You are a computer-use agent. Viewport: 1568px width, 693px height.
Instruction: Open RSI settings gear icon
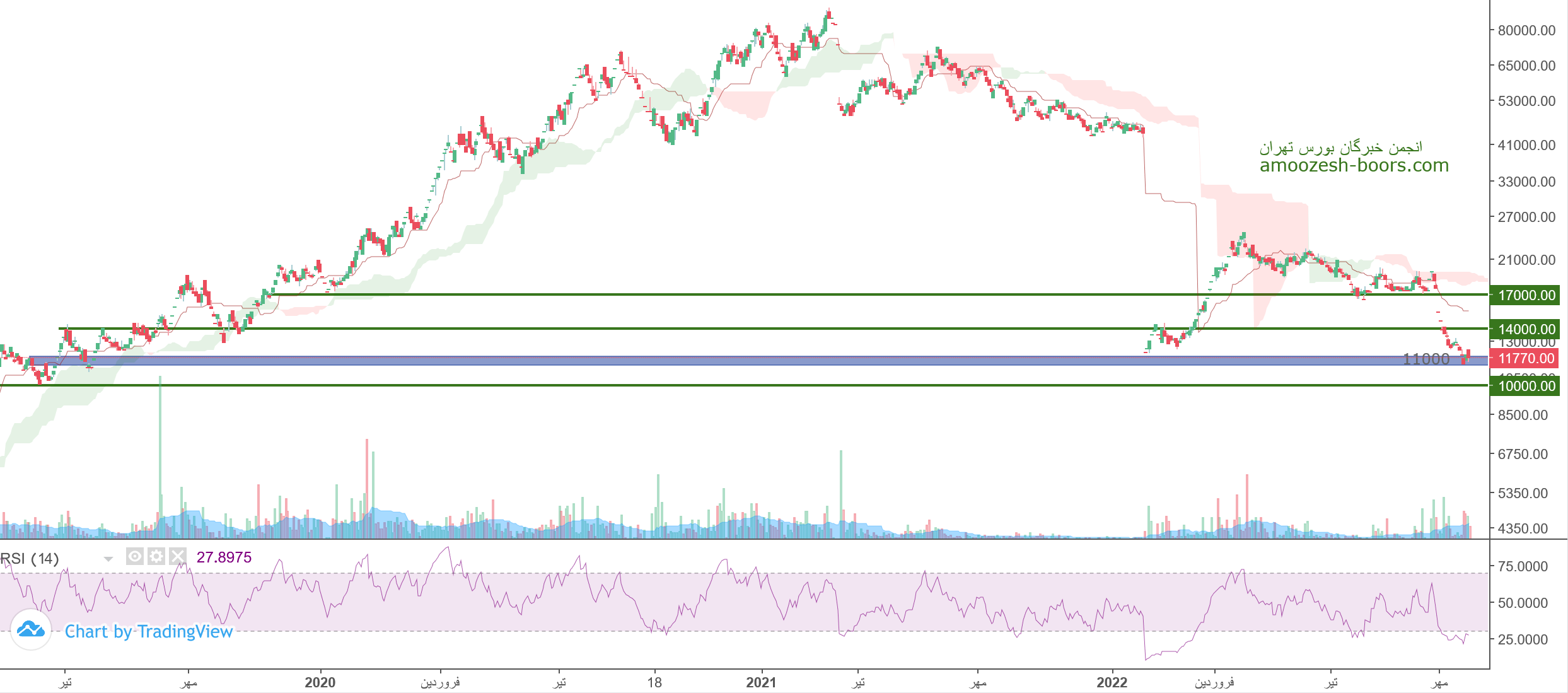coord(156,556)
